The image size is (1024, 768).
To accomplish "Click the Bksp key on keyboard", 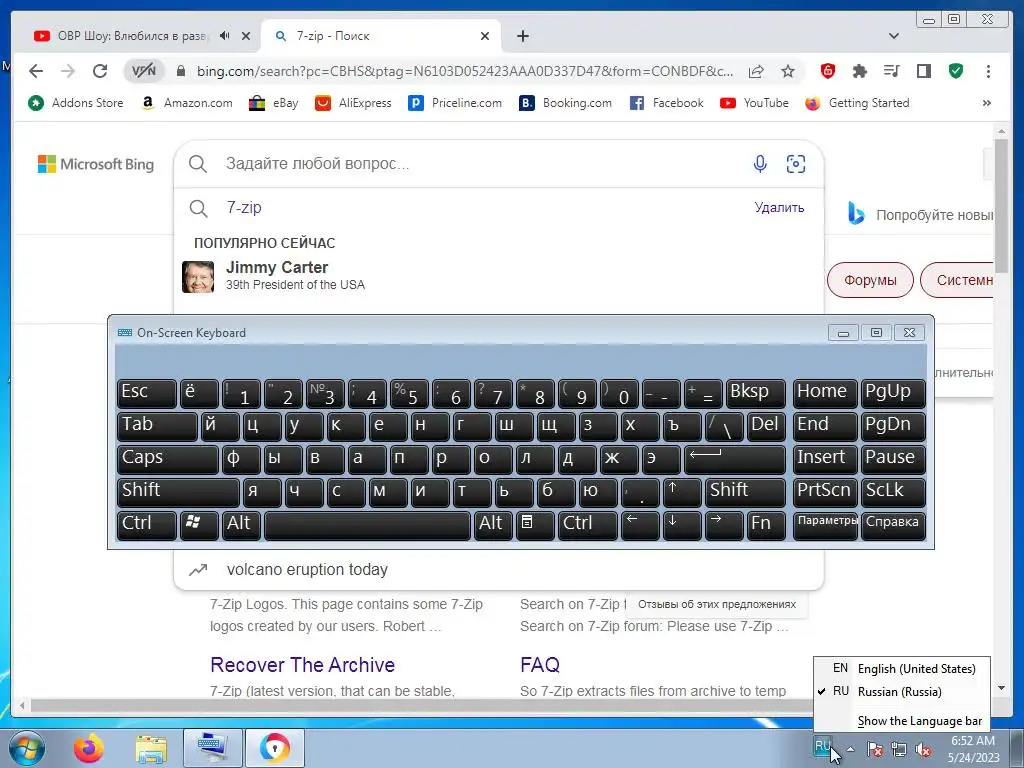I will coord(756,393).
